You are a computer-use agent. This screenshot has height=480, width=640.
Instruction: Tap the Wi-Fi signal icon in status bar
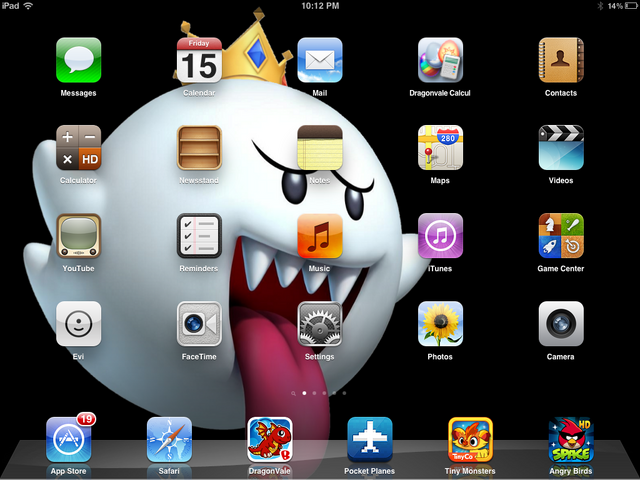point(28,6)
